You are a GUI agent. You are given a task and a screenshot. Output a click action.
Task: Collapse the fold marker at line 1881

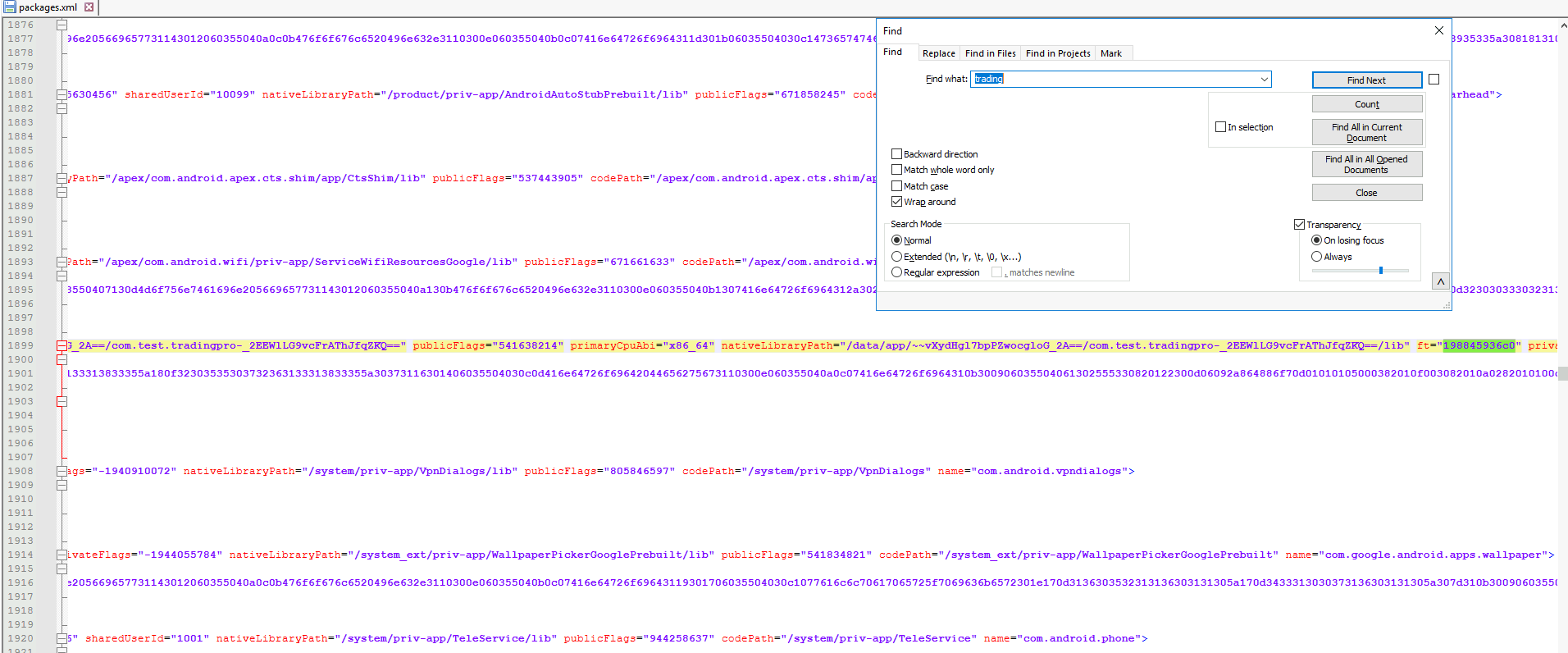(x=62, y=94)
